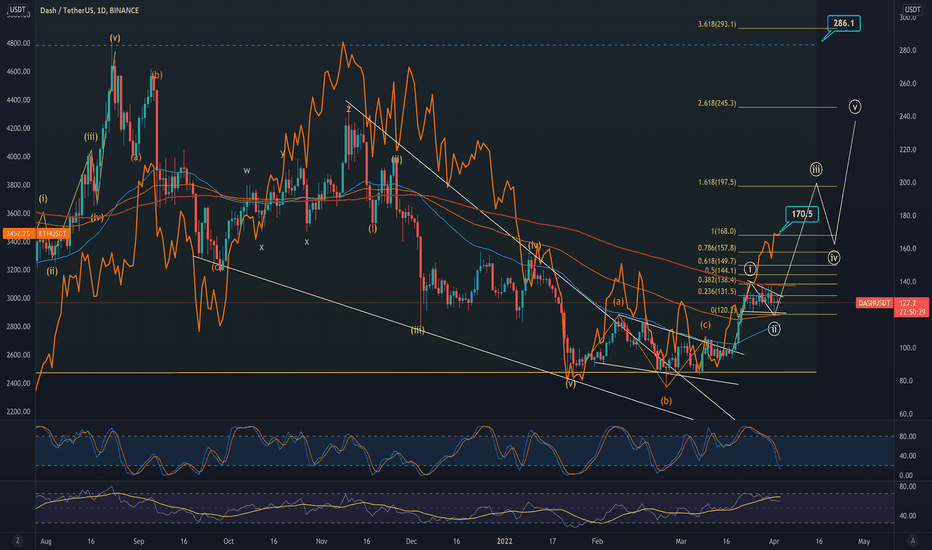Click the 2200.00 value on left price scale
Image resolution: width=932 pixels, height=550 pixels.
pyautogui.click(x=18, y=411)
